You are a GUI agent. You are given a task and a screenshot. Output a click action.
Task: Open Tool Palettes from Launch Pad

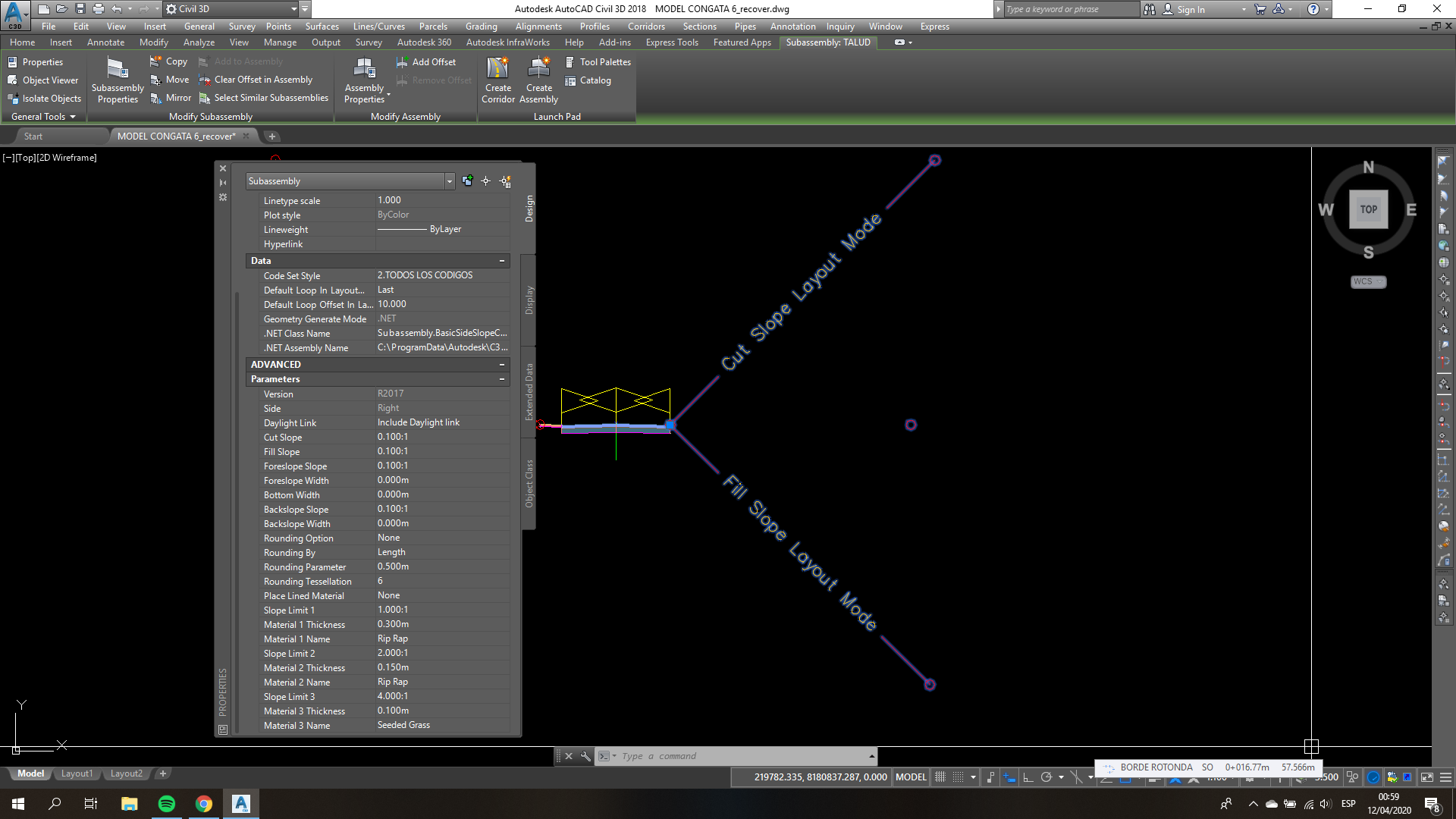[x=598, y=62]
